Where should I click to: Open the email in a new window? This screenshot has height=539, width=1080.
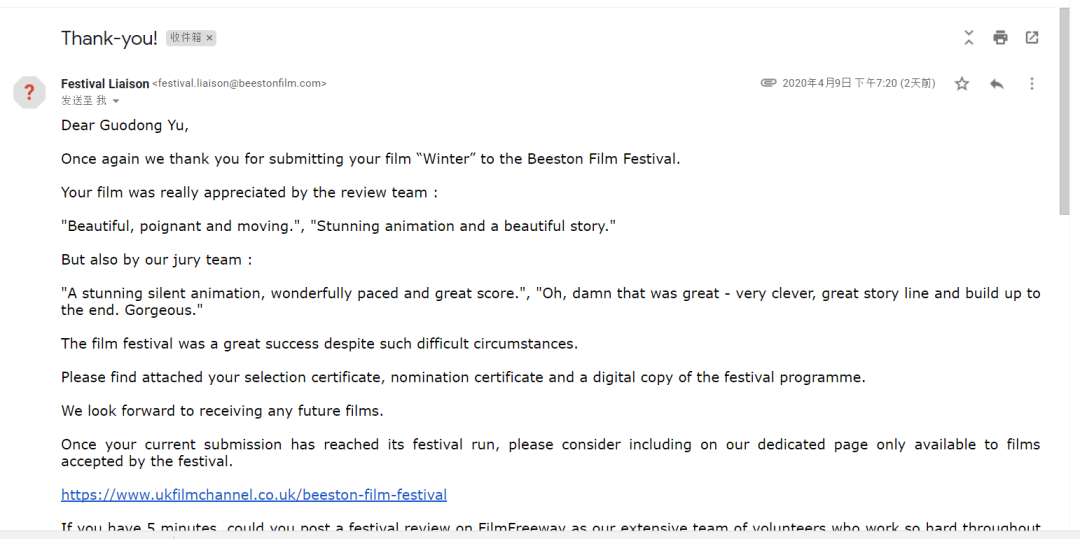[x=1032, y=38]
